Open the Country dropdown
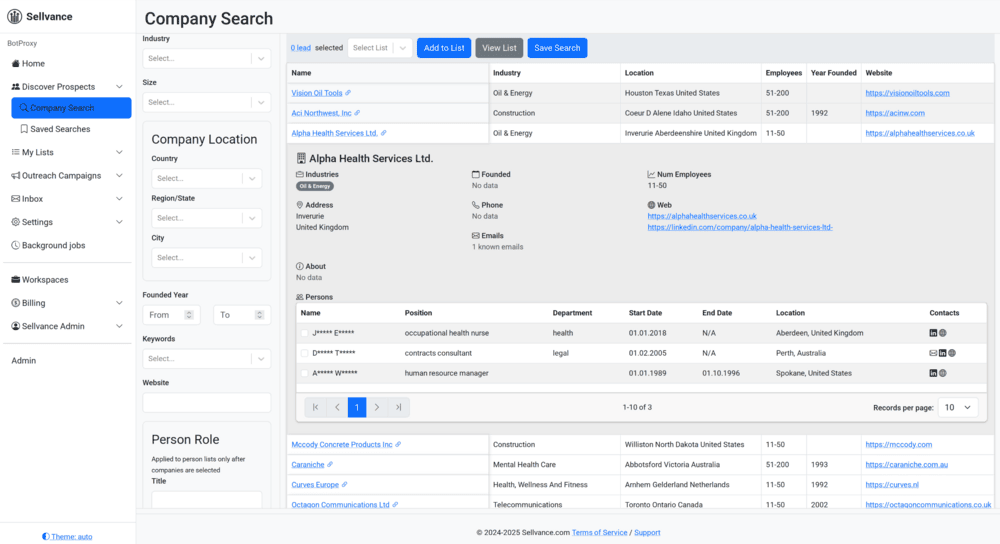This screenshot has height=544, width=1000. (207, 179)
